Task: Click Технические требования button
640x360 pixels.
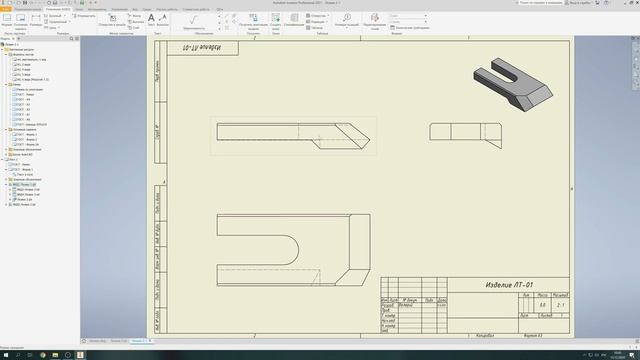Action: point(410,28)
